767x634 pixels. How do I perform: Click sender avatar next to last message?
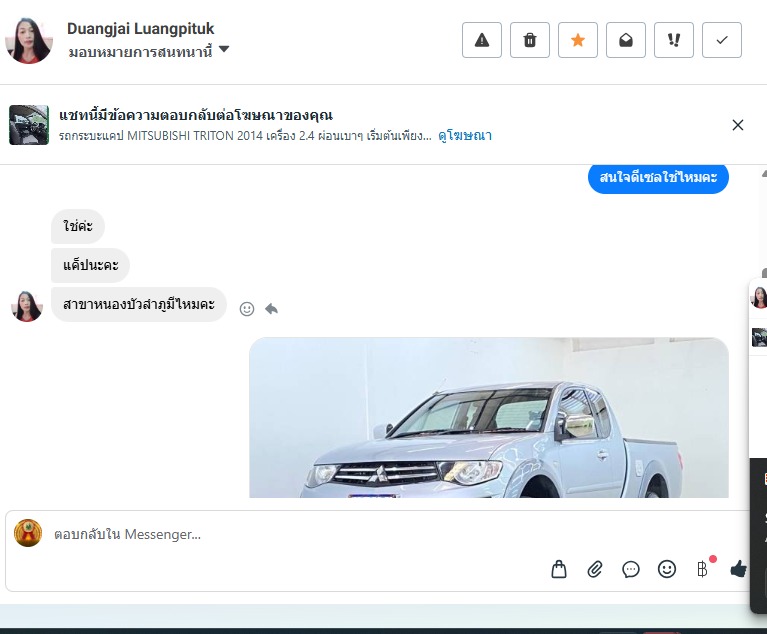point(27,307)
